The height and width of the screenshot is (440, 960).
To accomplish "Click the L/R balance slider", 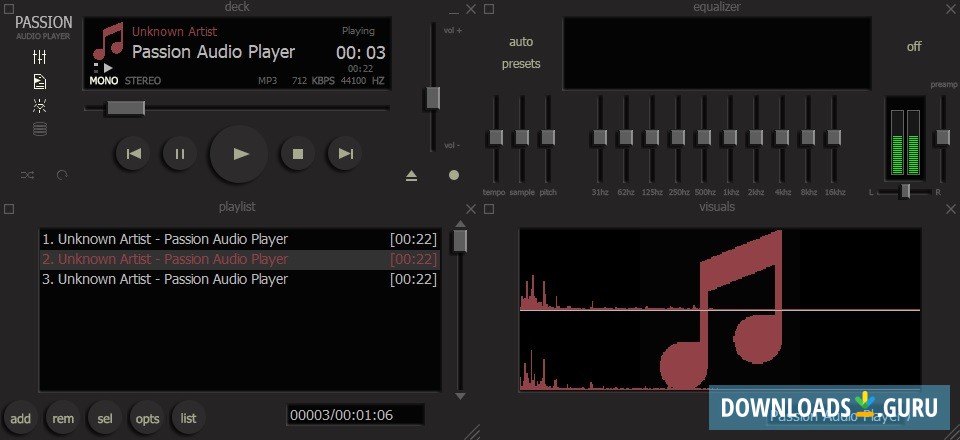I will (x=905, y=192).
